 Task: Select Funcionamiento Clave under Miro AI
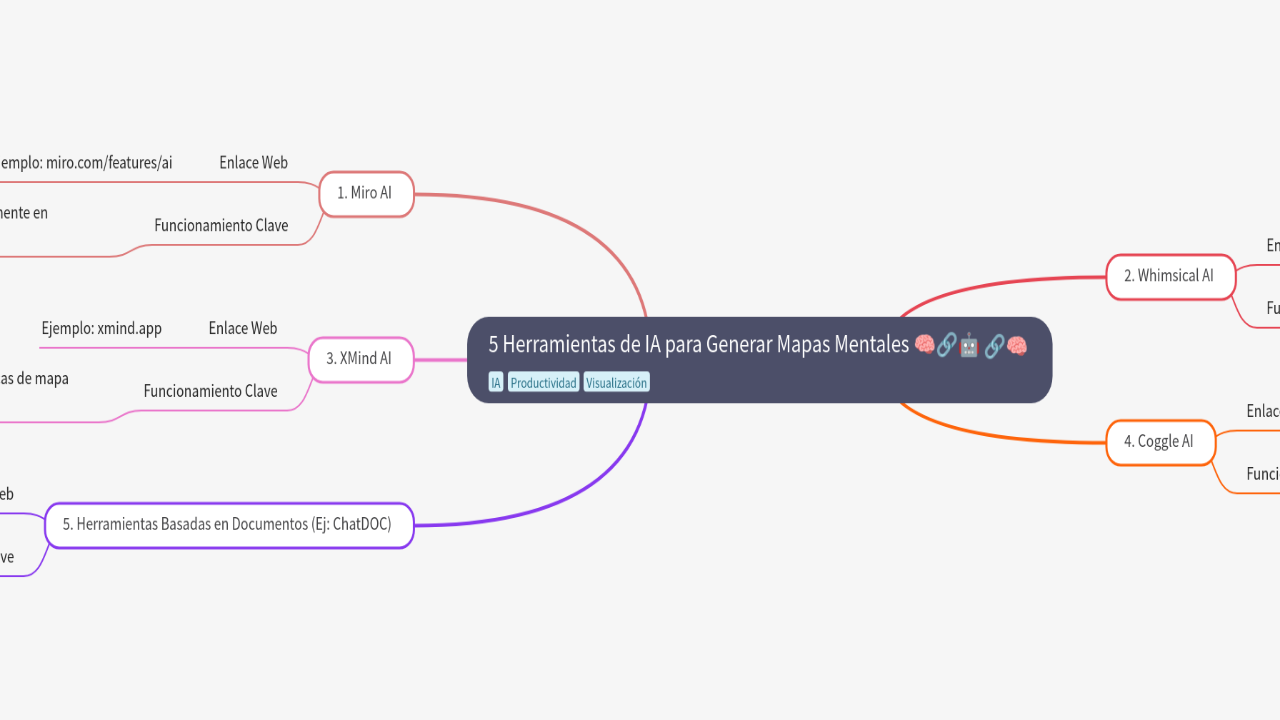[221, 226]
